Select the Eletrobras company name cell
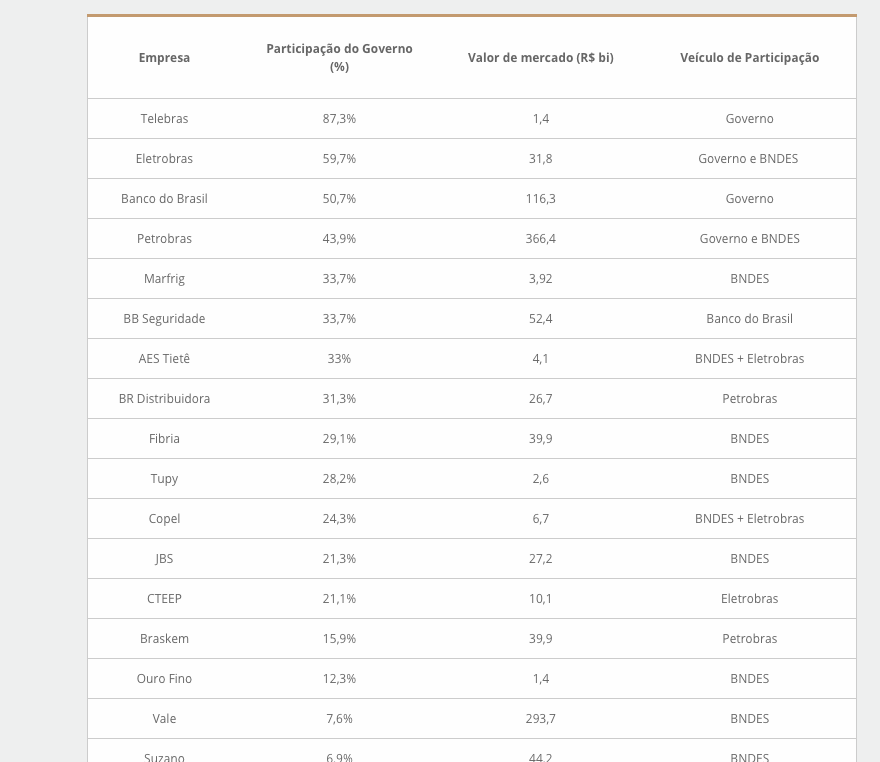 (x=164, y=159)
